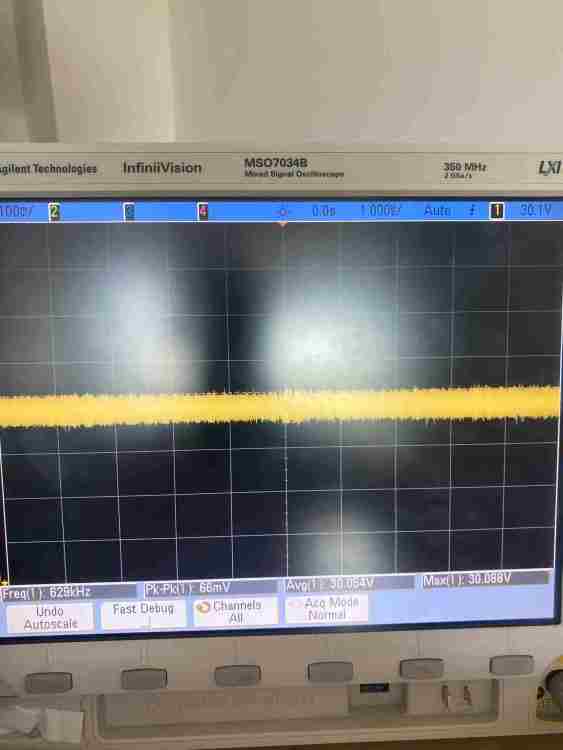Viewport: 563px width, 750px height.
Task: Click the rotary knob icon beside Channels All
Action: (203, 607)
